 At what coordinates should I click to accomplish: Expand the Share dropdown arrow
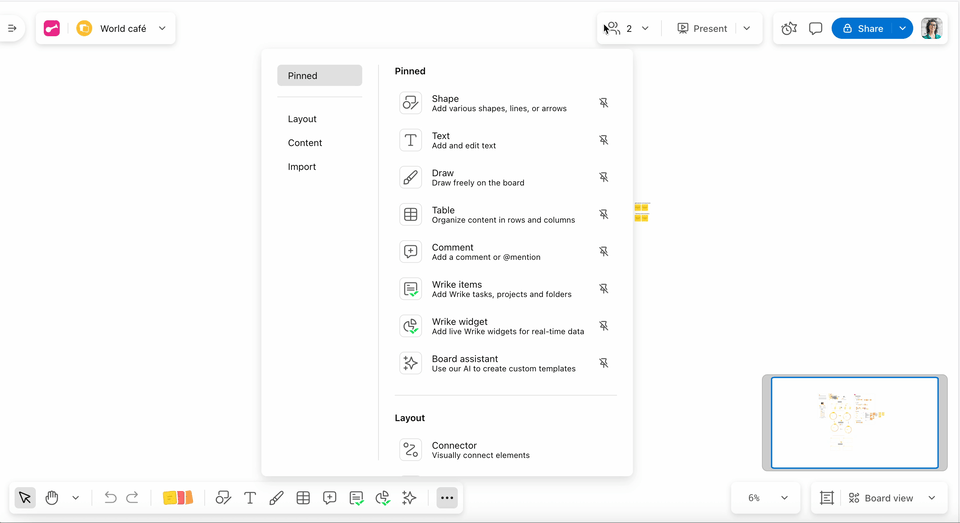pyautogui.click(x=903, y=28)
